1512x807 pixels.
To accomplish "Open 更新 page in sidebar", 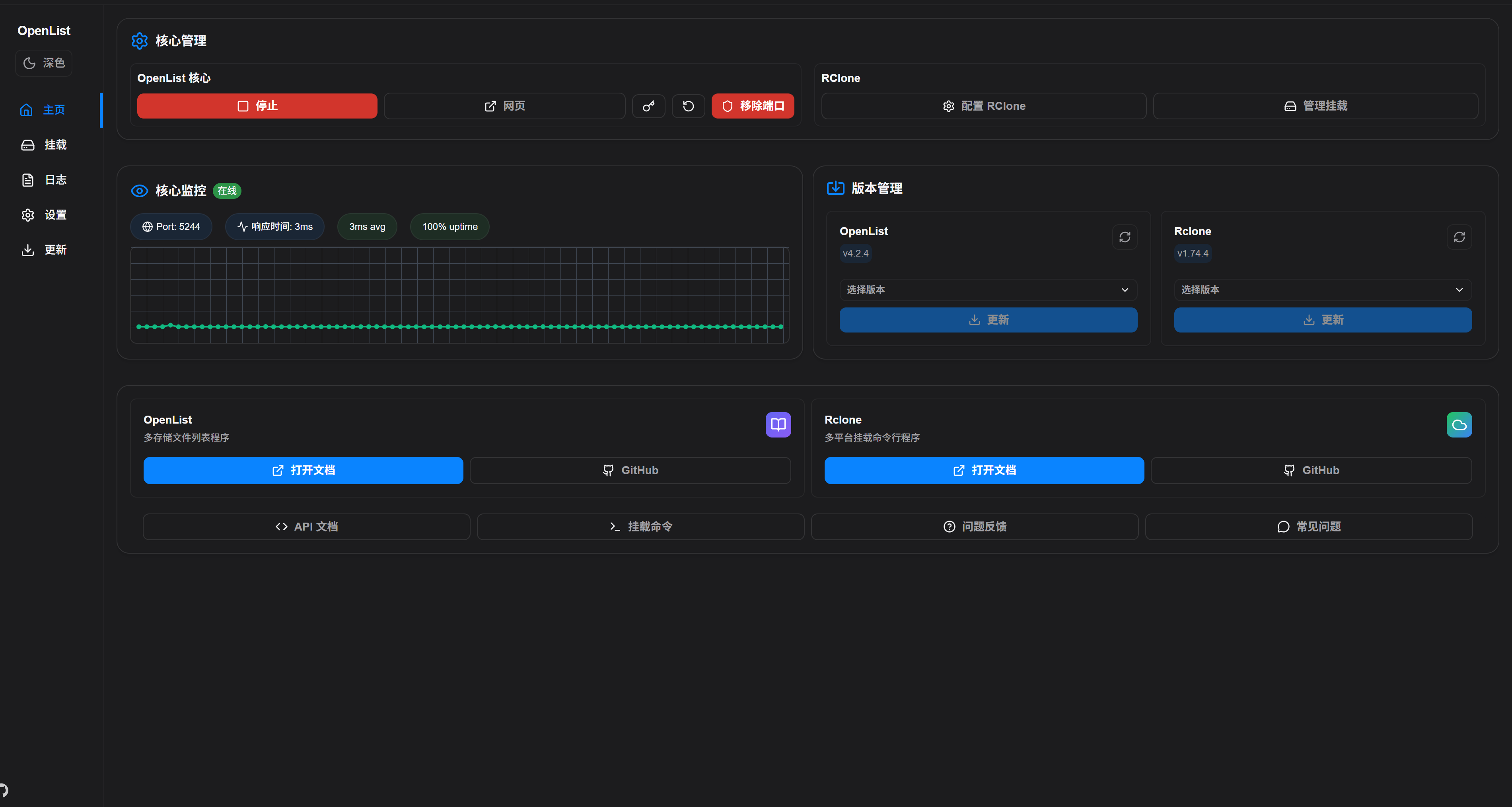I will click(x=52, y=250).
